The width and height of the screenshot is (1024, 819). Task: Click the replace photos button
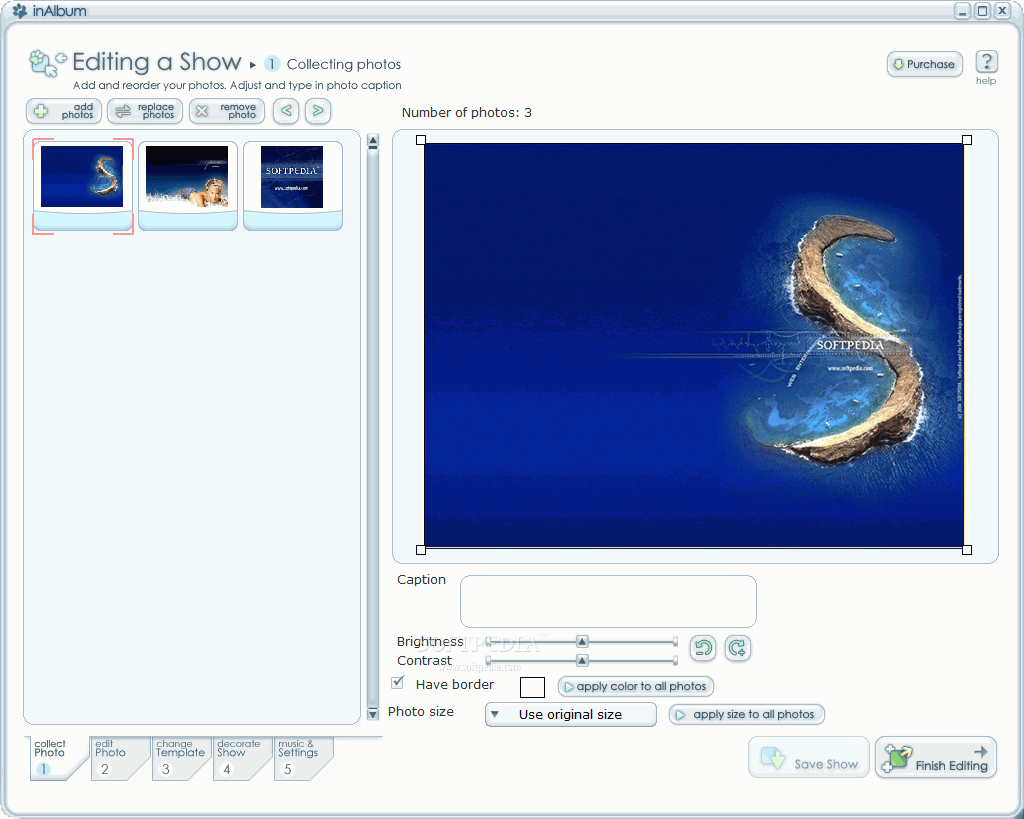click(145, 111)
